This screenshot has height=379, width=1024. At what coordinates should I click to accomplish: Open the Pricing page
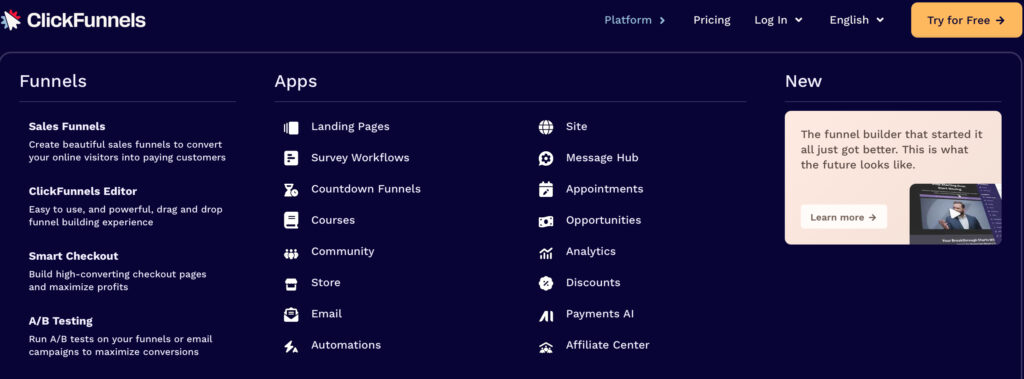click(712, 20)
